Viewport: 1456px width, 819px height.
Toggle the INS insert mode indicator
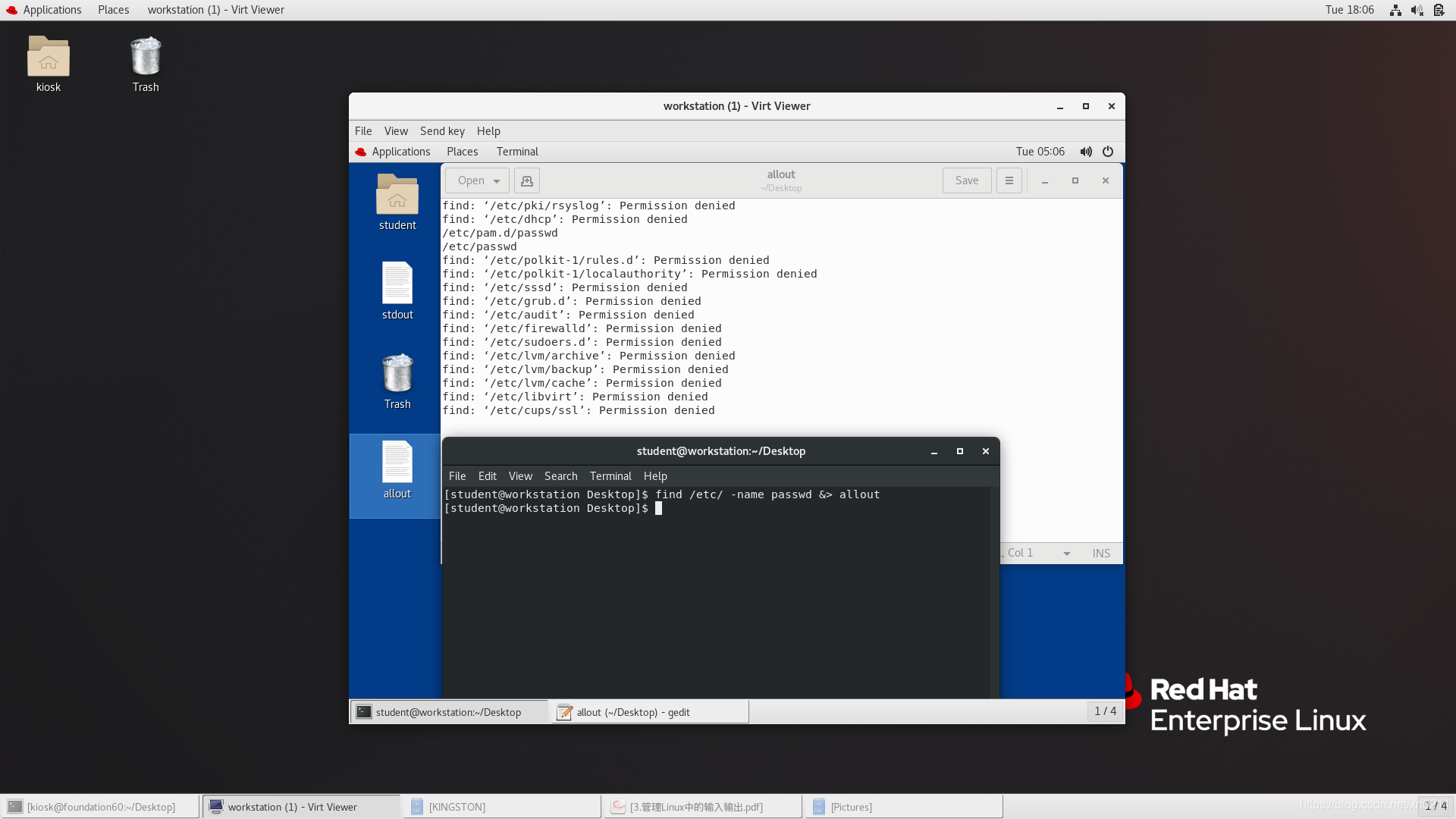[1101, 554]
